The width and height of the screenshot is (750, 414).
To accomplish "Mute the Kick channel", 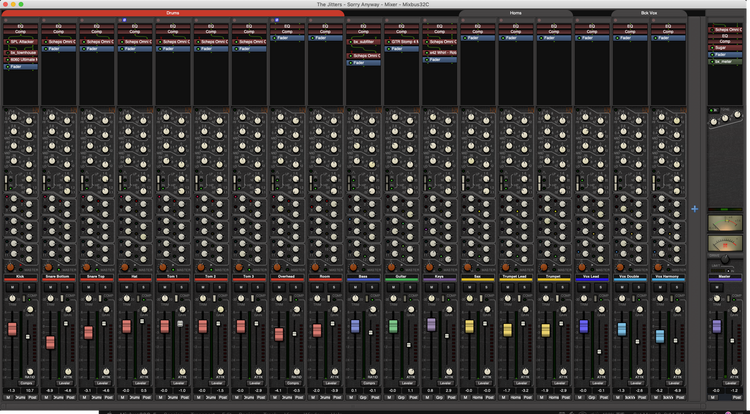I will click(x=12, y=287).
